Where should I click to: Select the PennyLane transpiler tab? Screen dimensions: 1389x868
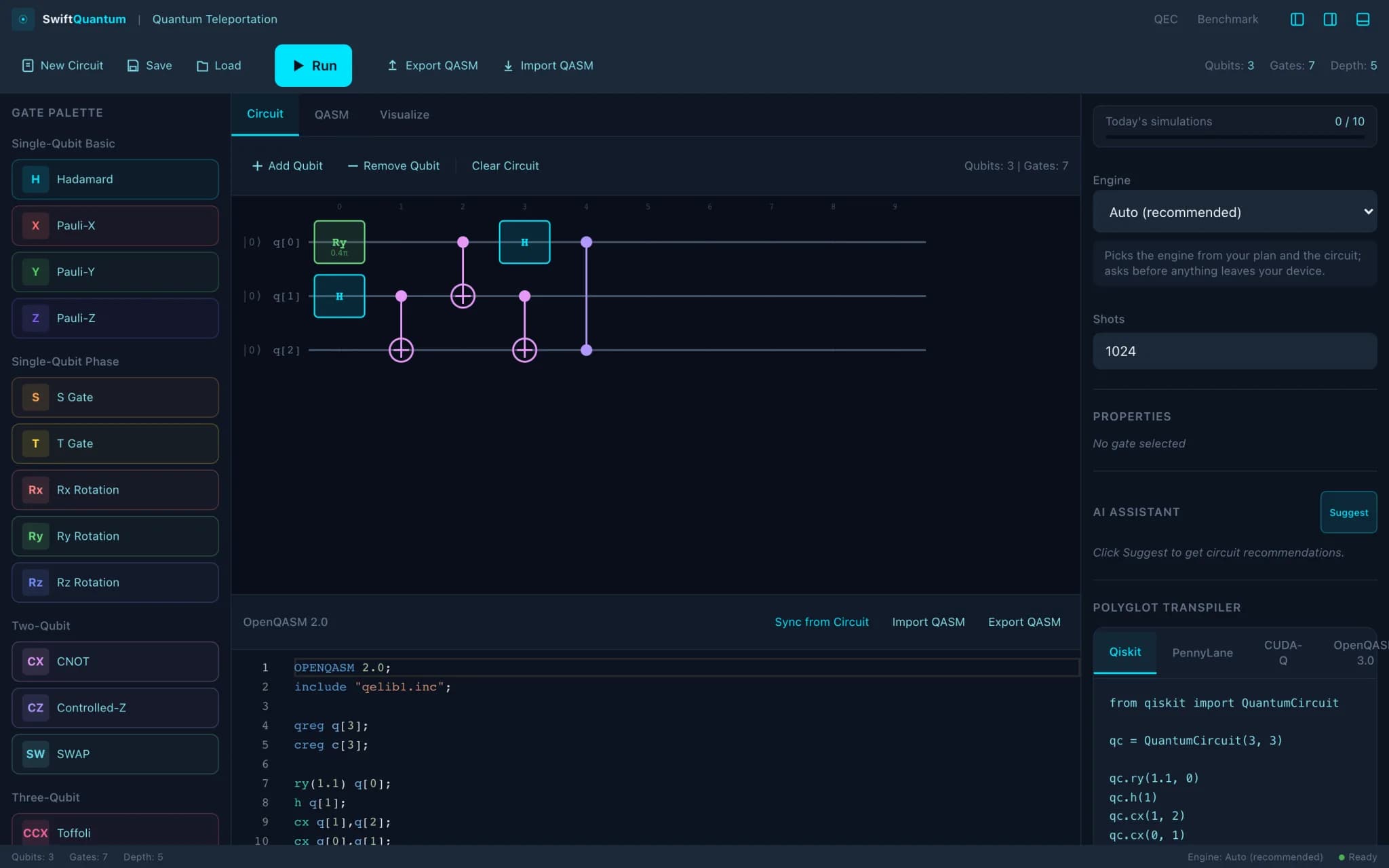pos(1202,652)
